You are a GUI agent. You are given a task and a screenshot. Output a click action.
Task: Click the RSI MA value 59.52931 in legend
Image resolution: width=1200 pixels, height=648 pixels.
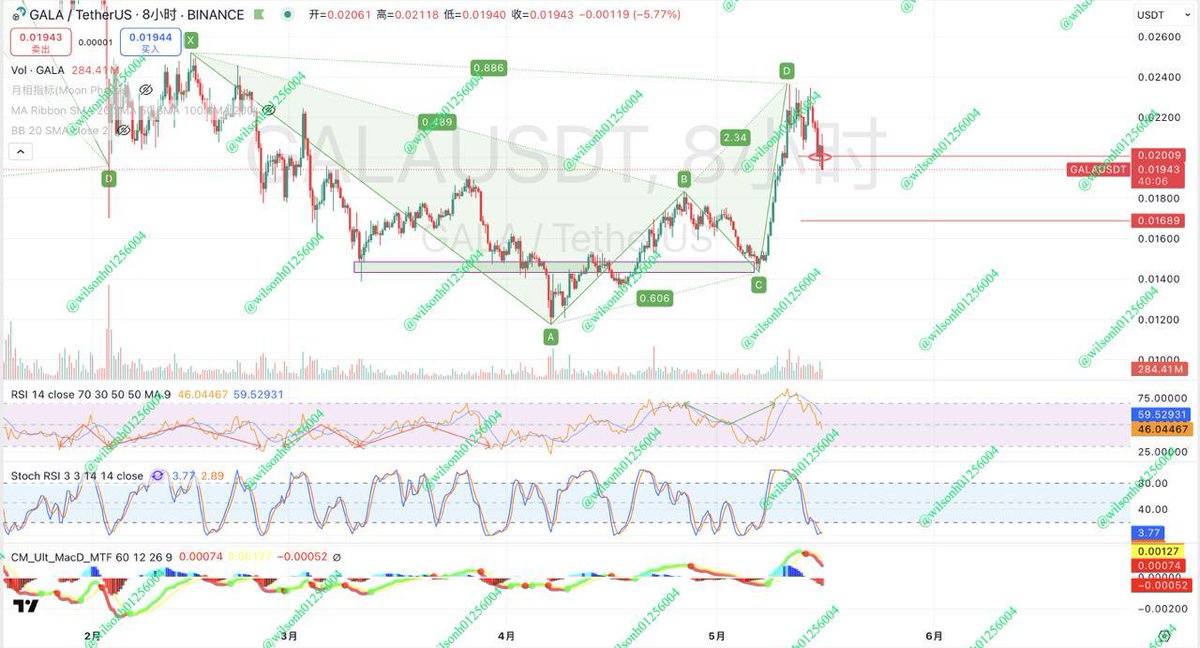click(x=258, y=395)
